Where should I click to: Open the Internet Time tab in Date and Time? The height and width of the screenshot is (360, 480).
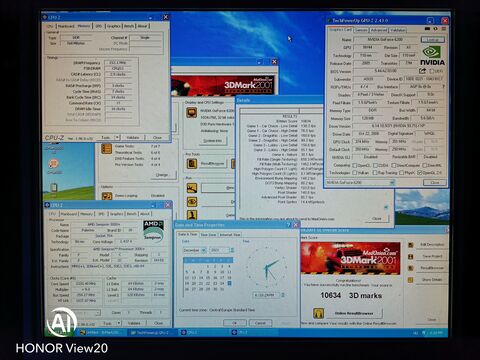(230, 235)
